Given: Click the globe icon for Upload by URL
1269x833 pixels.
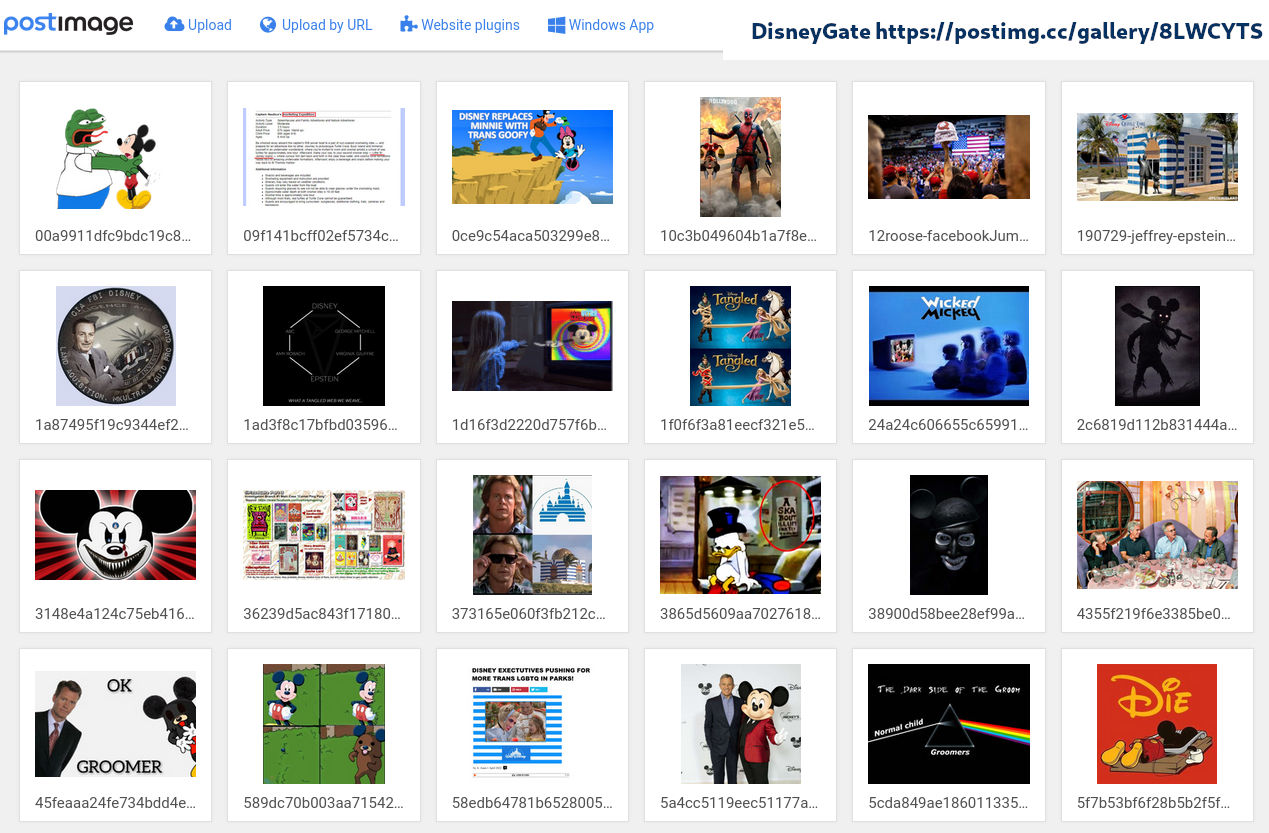Looking at the screenshot, I should click(x=268, y=25).
